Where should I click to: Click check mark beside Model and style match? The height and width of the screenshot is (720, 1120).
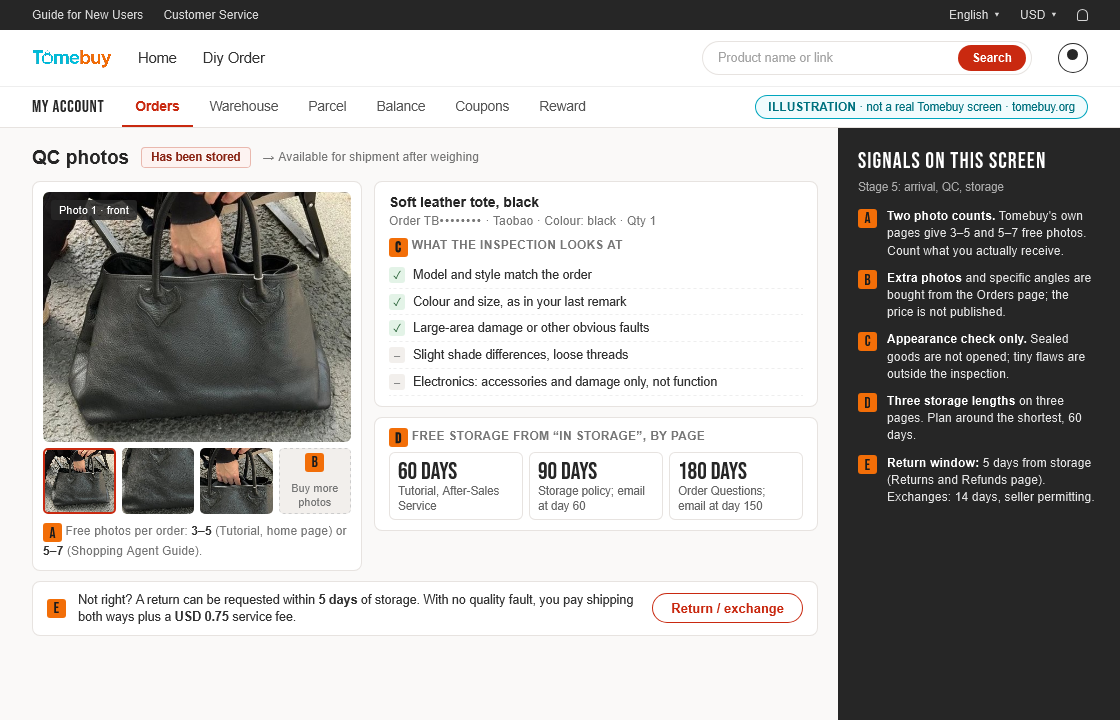coord(397,275)
